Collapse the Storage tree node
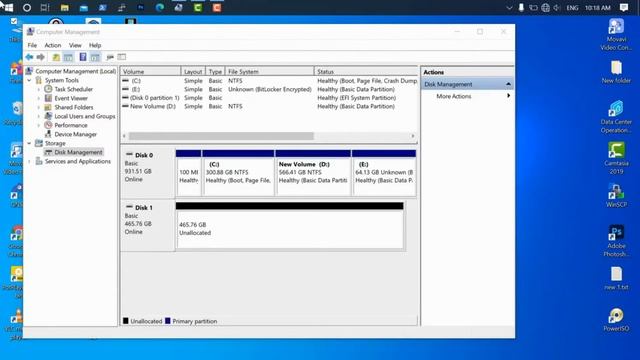The height and width of the screenshot is (360, 640). click(x=29, y=143)
